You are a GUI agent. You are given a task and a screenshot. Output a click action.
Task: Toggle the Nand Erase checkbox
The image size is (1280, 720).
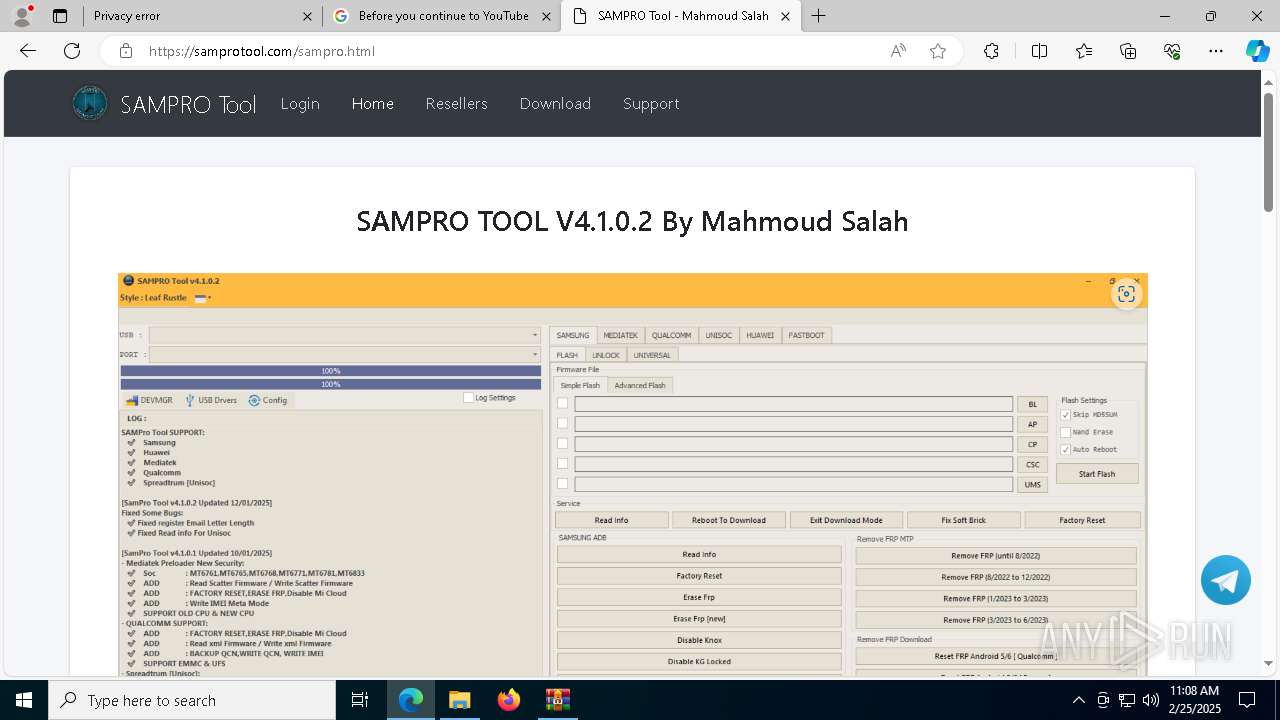(1065, 432)
